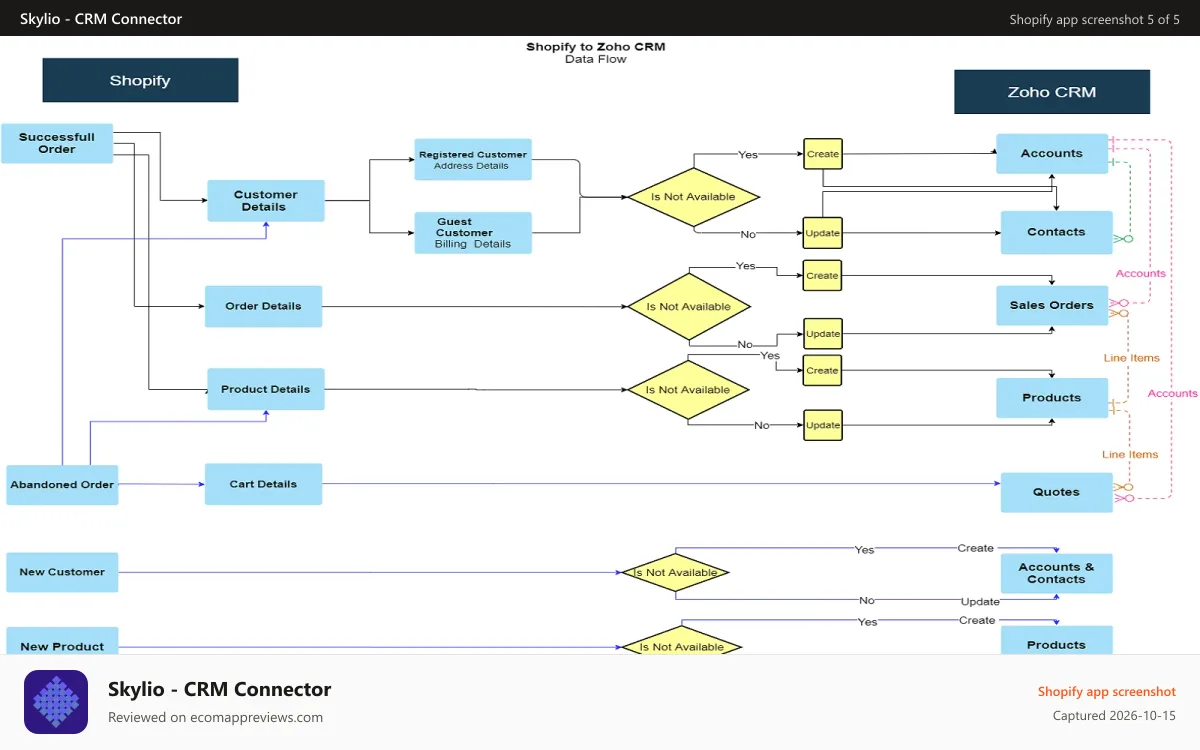Click the 'Shopify app screenshot 5 of 5' label

[1095, 19]
